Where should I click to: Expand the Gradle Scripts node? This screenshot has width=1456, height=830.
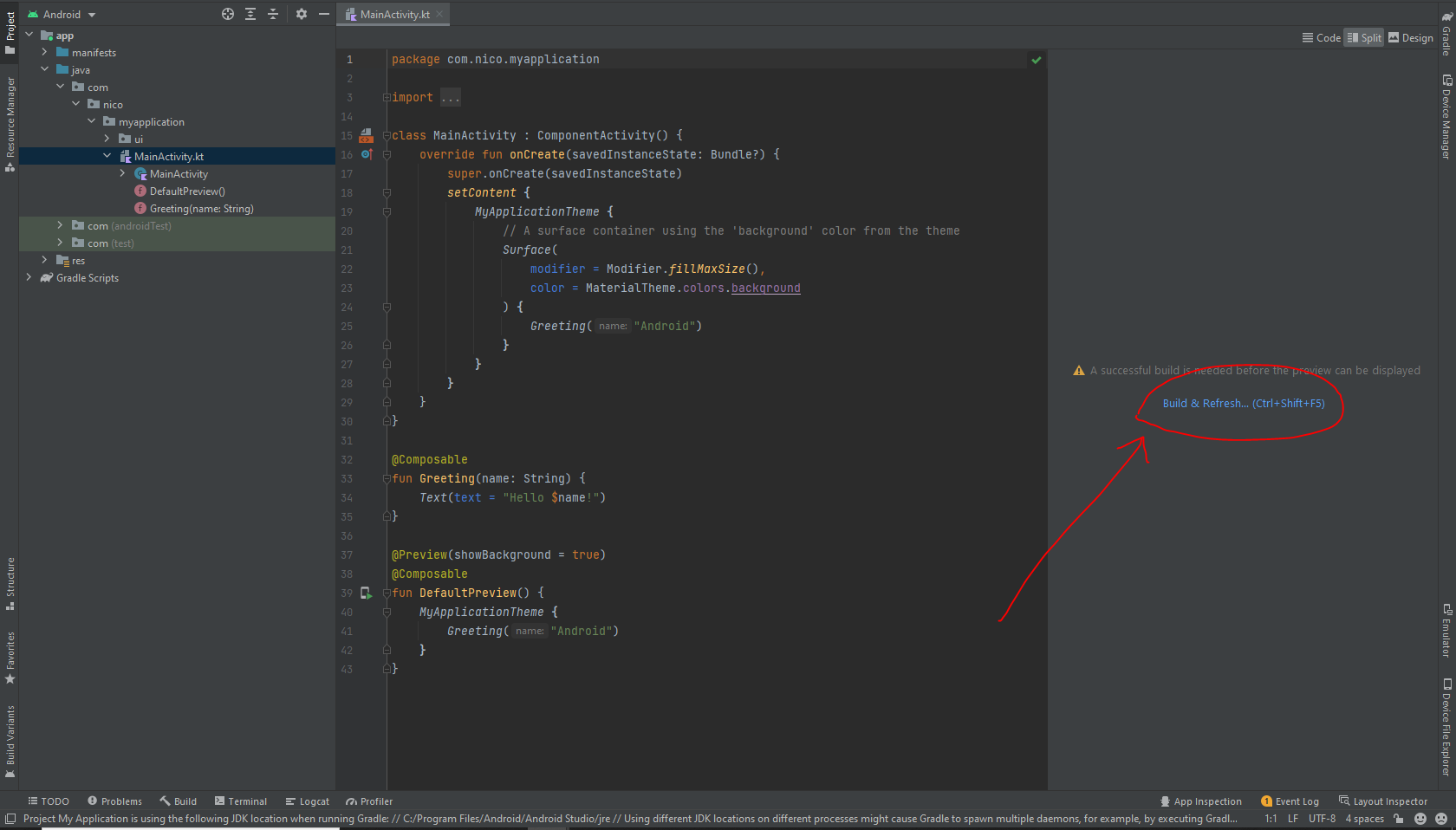pos(29,277)
